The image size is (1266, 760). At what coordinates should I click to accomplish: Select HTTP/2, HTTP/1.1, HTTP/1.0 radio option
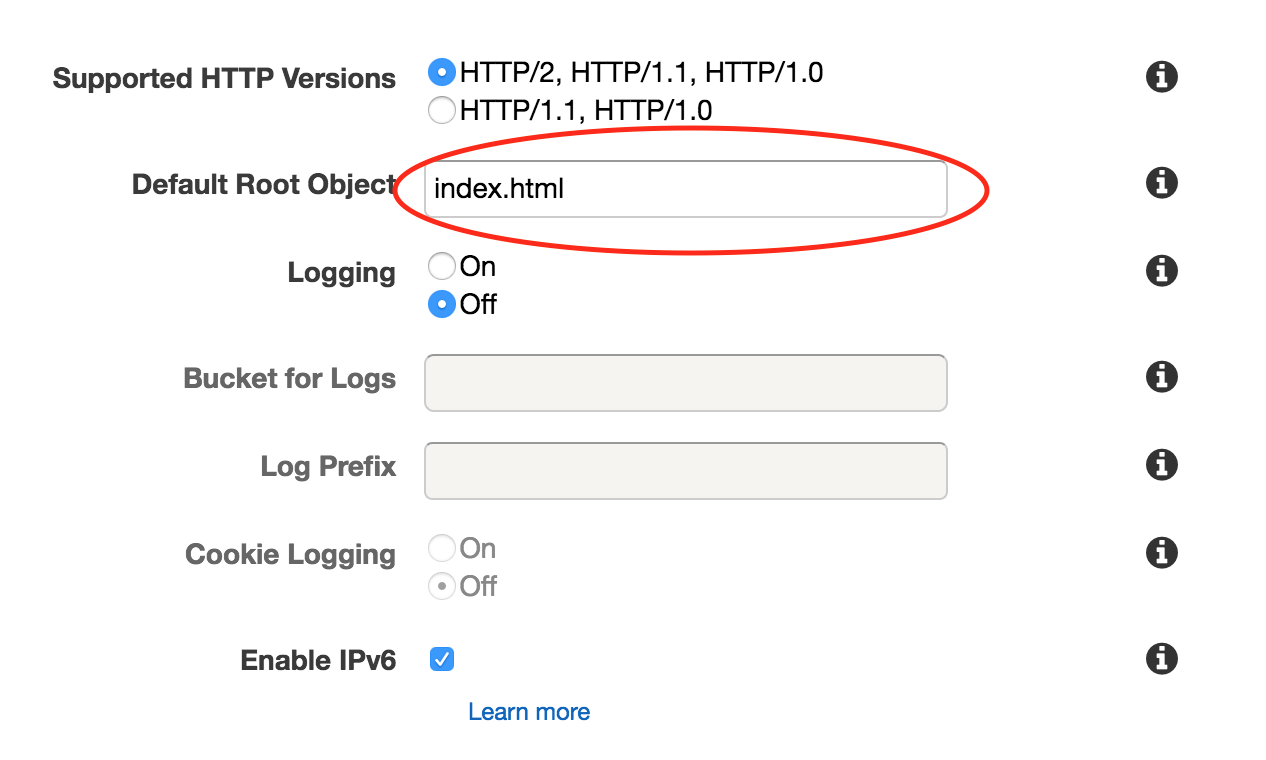(441, 72)
